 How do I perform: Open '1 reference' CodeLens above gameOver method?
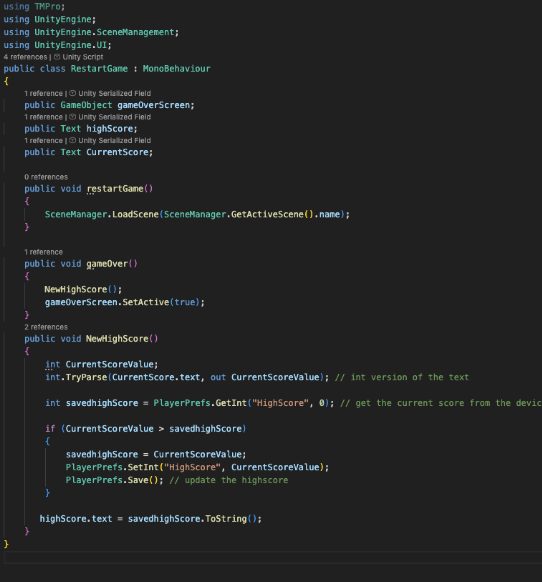click(x=43, y=252)
